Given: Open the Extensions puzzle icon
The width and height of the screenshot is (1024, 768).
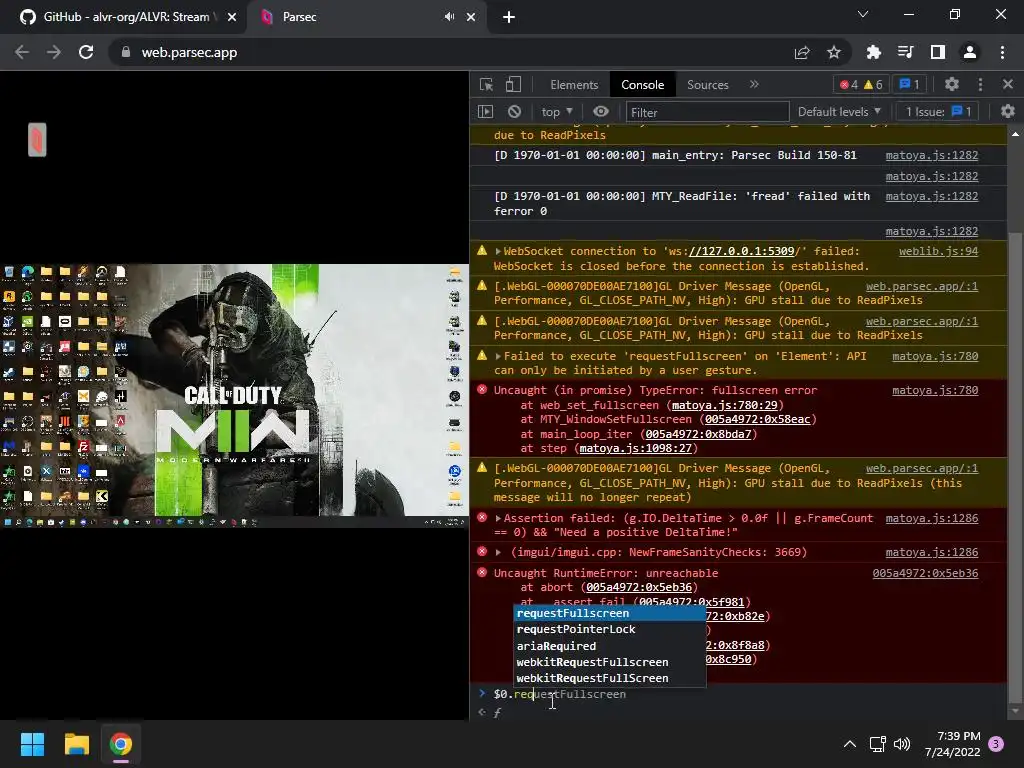Looking at the screenshot, I should coord(873,52).
